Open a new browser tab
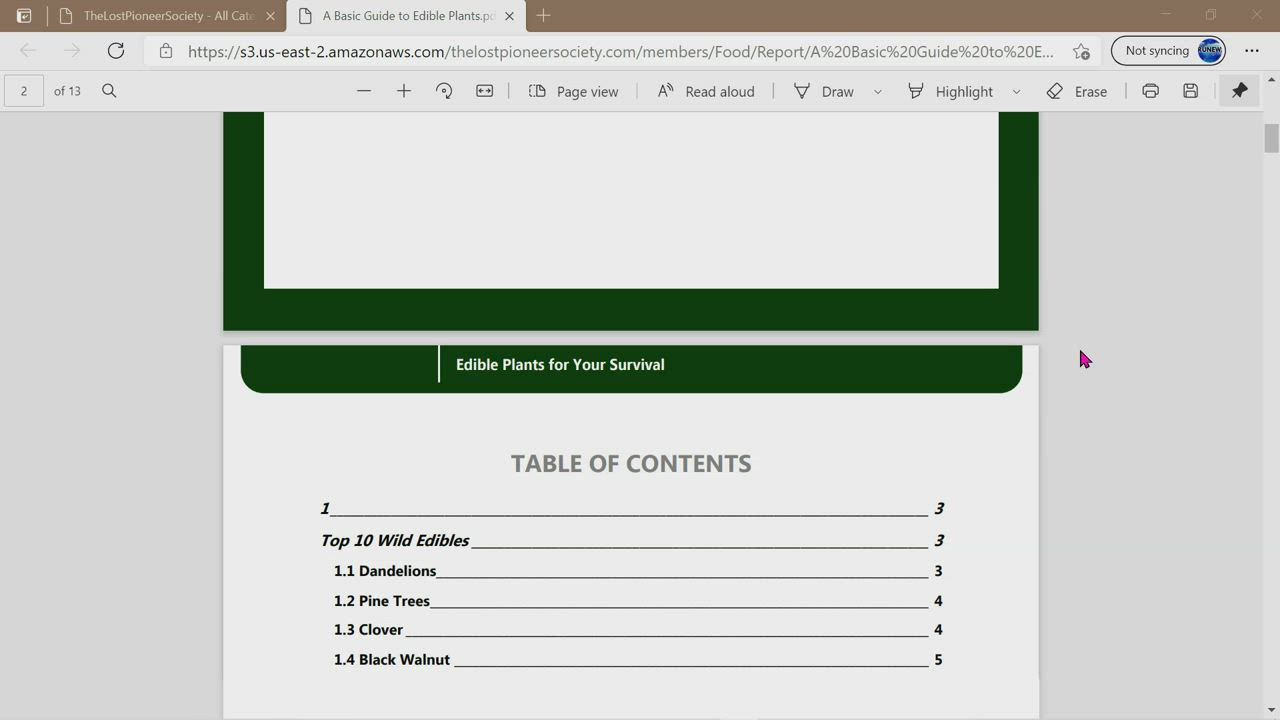1280x720 pixels. point(544,16)
